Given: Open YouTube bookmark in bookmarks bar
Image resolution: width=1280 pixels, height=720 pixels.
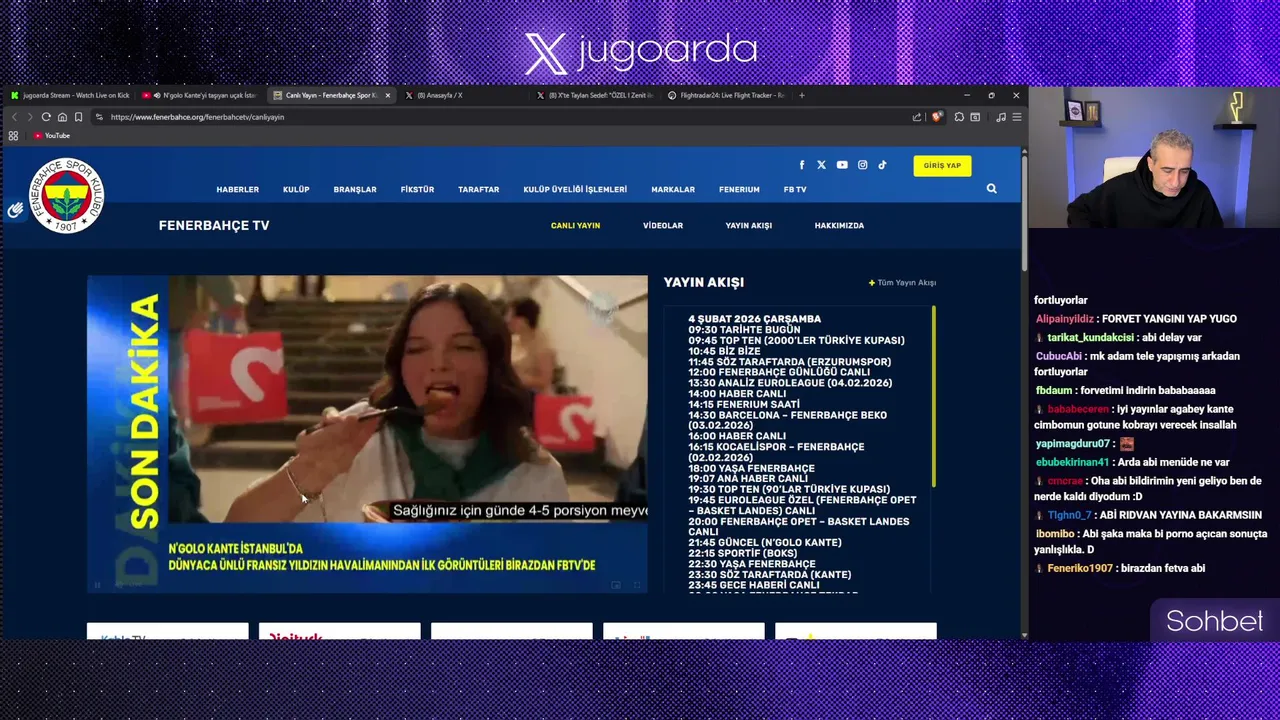Looking at the screenshot, I should point(52,136).
